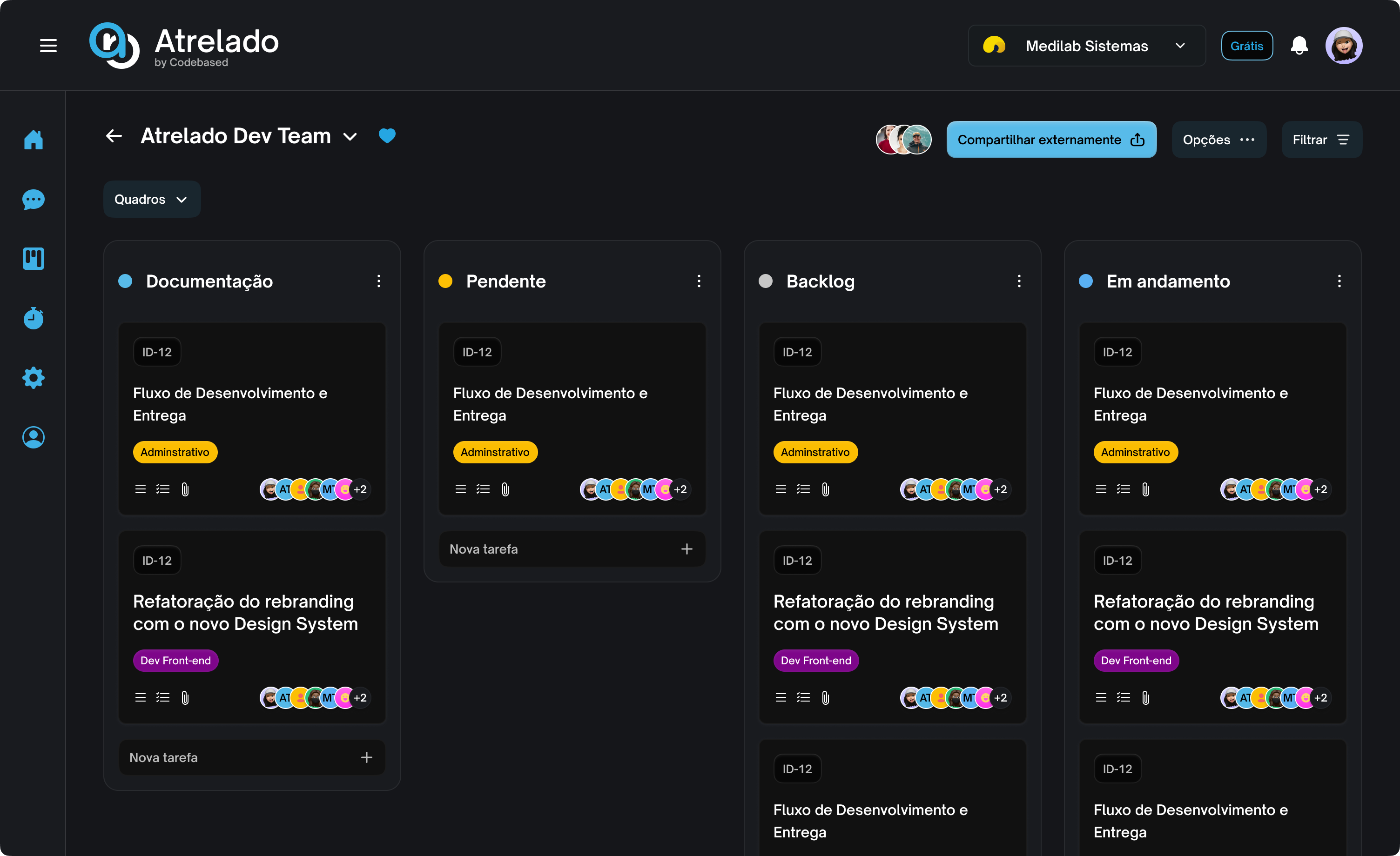Viewport: 1400px width, 856px height.
Task: Click Nova tarefa in the Pendente column
Action: 572,549
